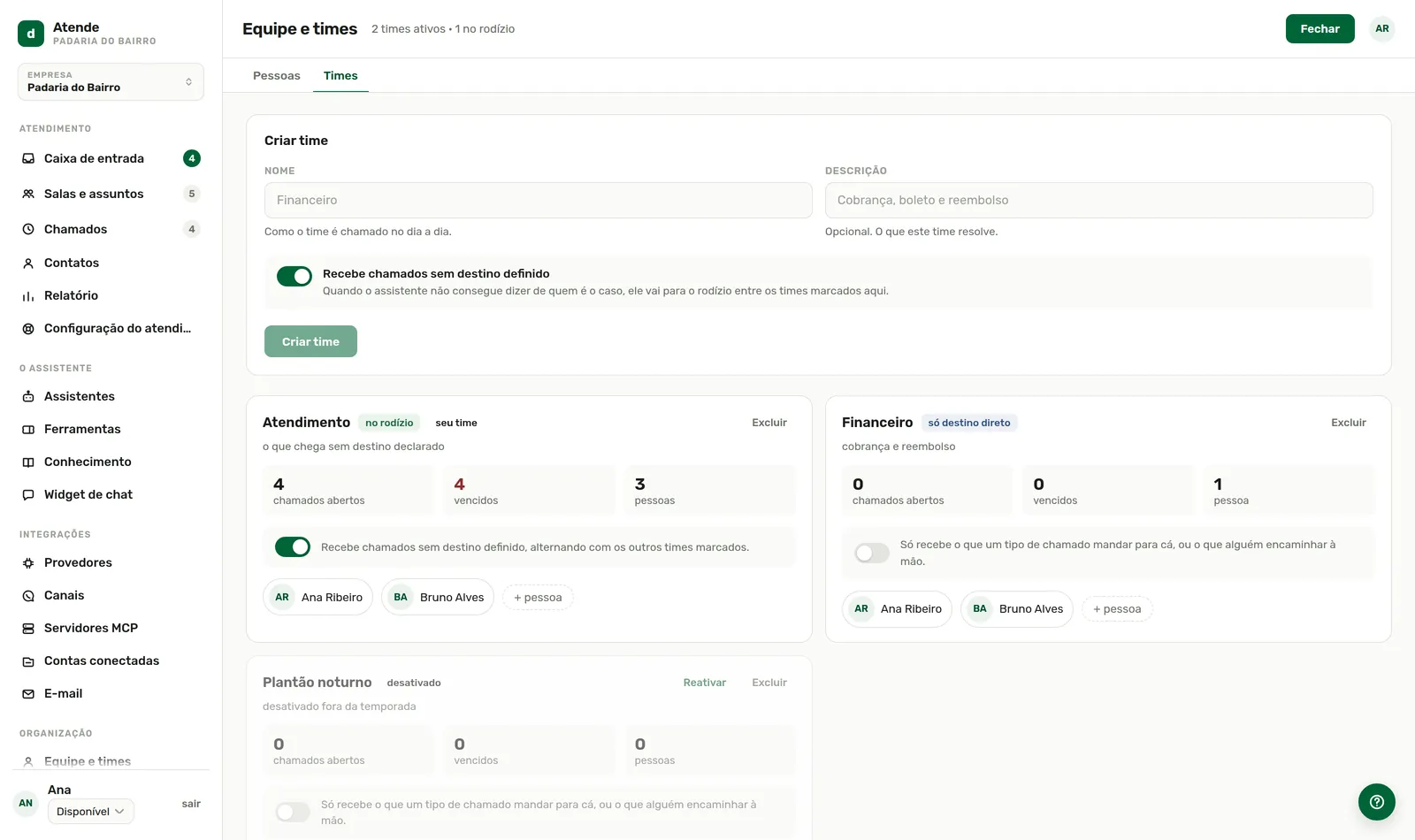Open Chamados in the sidebar menu
1415x840 pixels.
(111, 229)
